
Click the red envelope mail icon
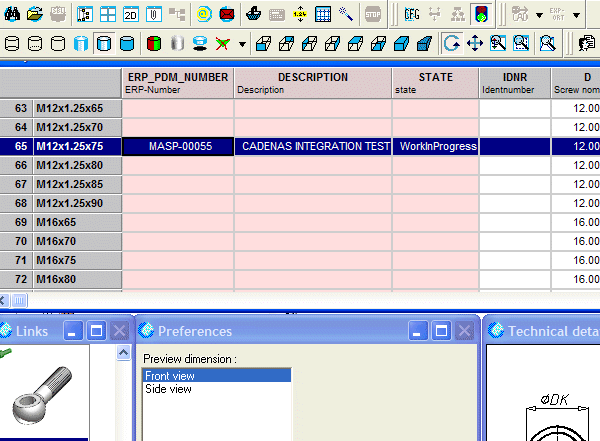pyautogui.click(x=227, y=15)
